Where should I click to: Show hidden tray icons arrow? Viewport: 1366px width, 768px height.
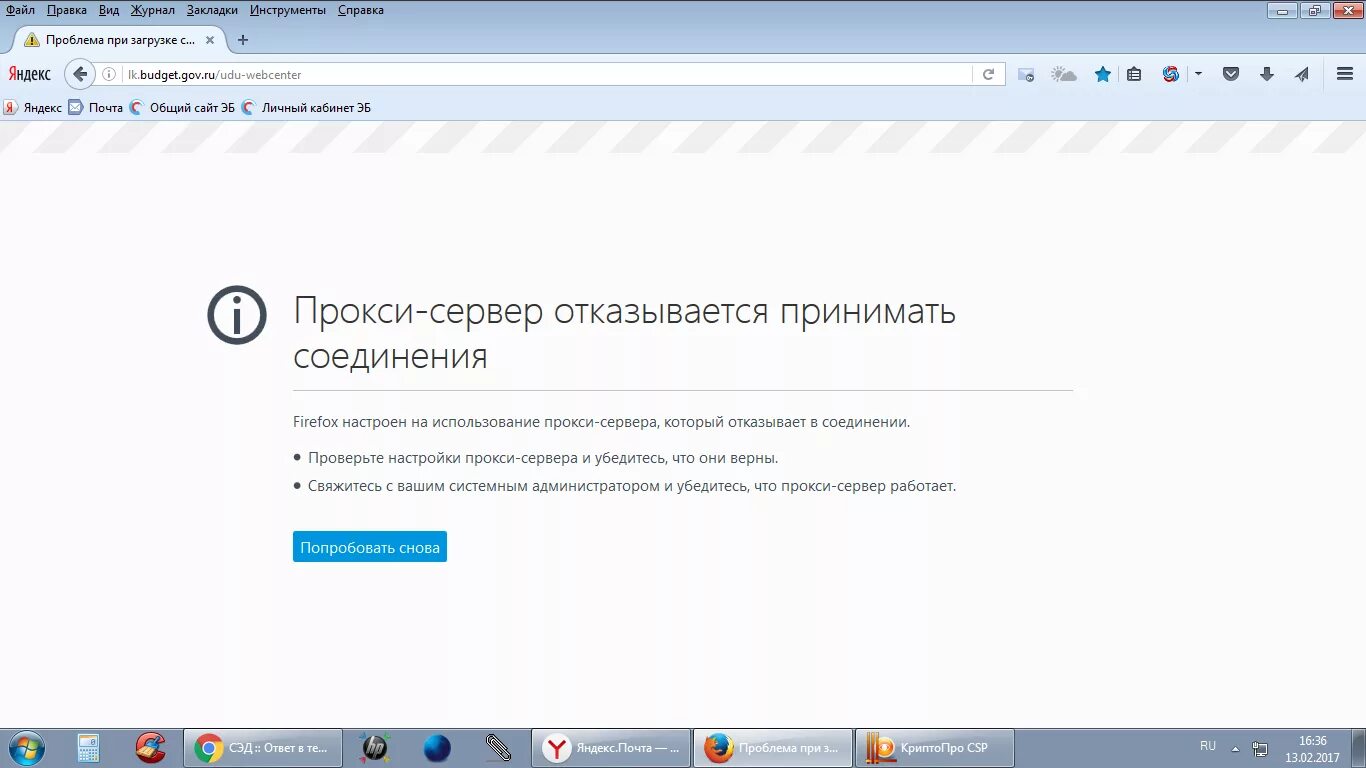click(1235, 748)
